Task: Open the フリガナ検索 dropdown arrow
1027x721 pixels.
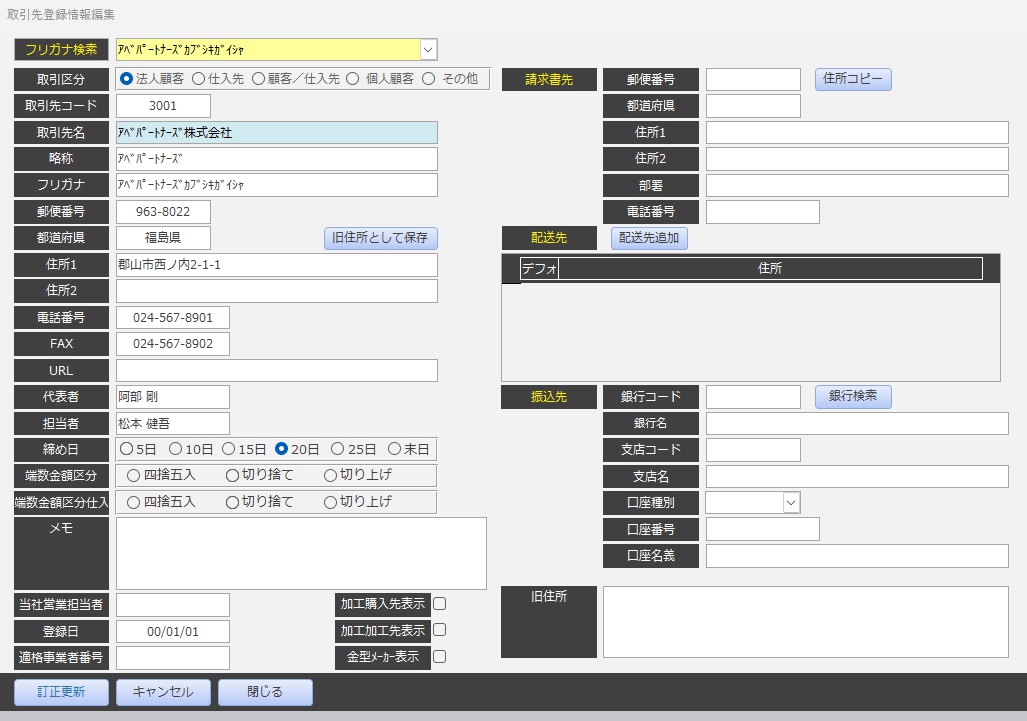Action: pos(428,49)
